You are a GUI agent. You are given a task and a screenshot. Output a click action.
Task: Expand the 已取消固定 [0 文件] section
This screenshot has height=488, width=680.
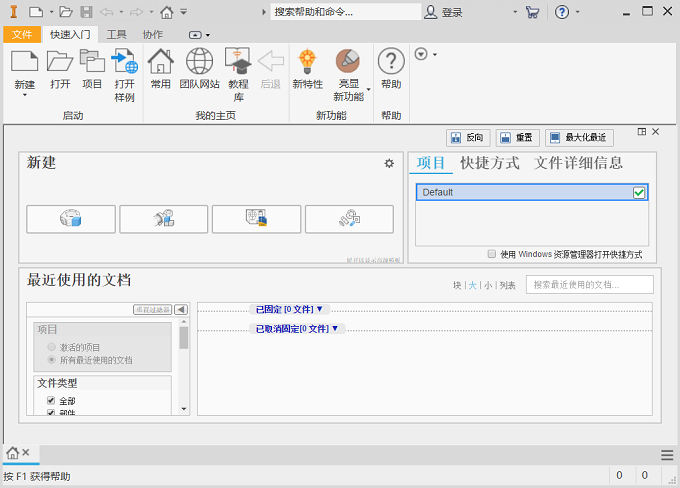(297, 329)
